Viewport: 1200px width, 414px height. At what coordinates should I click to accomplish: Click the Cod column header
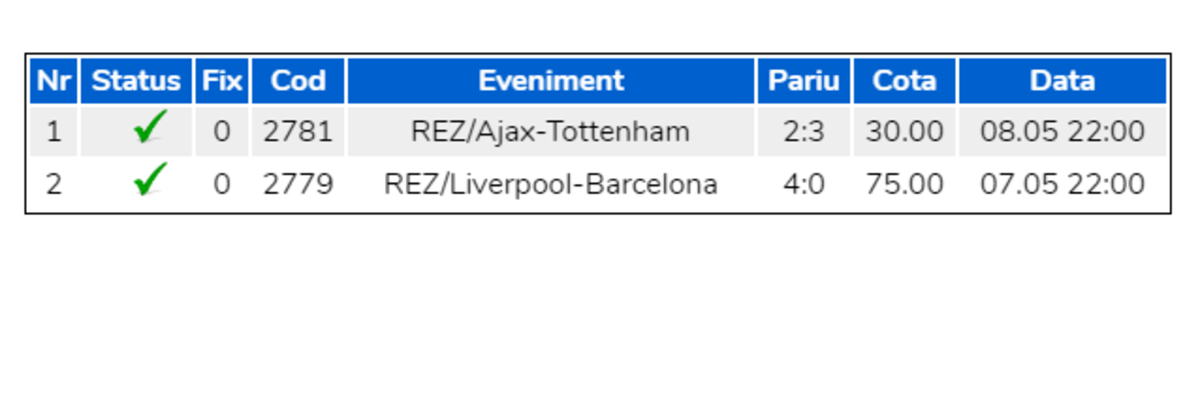298,81
